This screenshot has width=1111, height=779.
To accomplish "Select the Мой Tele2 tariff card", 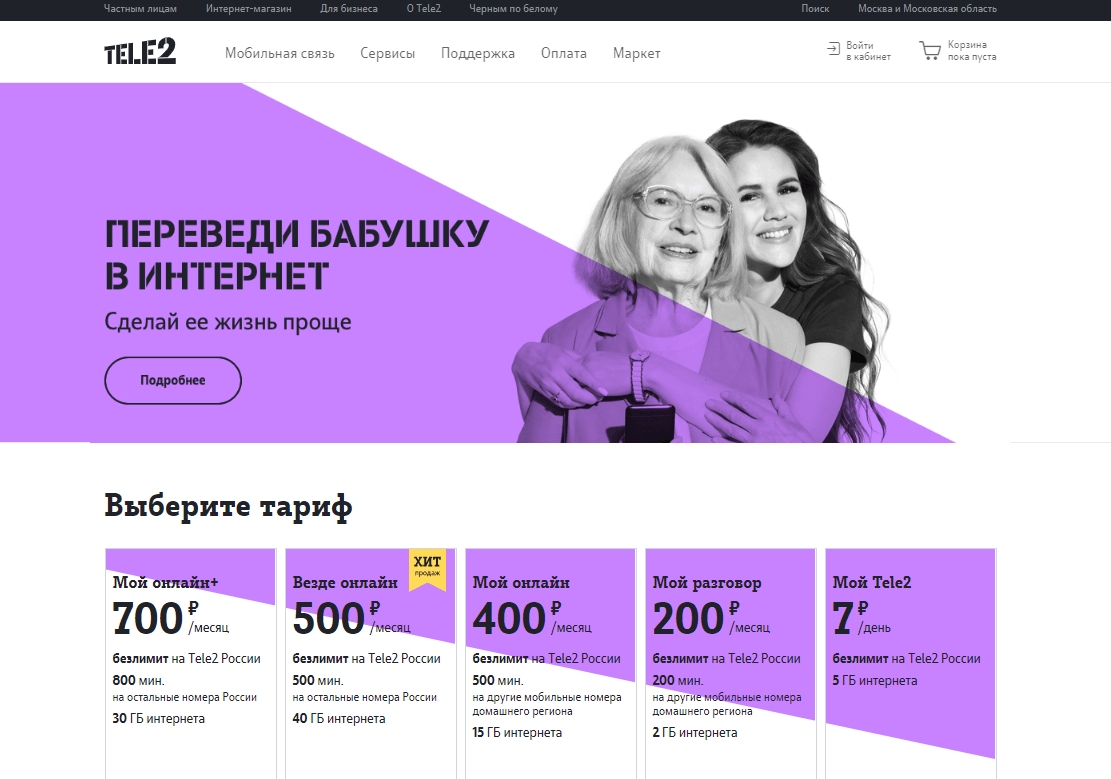I will point(910,663).
